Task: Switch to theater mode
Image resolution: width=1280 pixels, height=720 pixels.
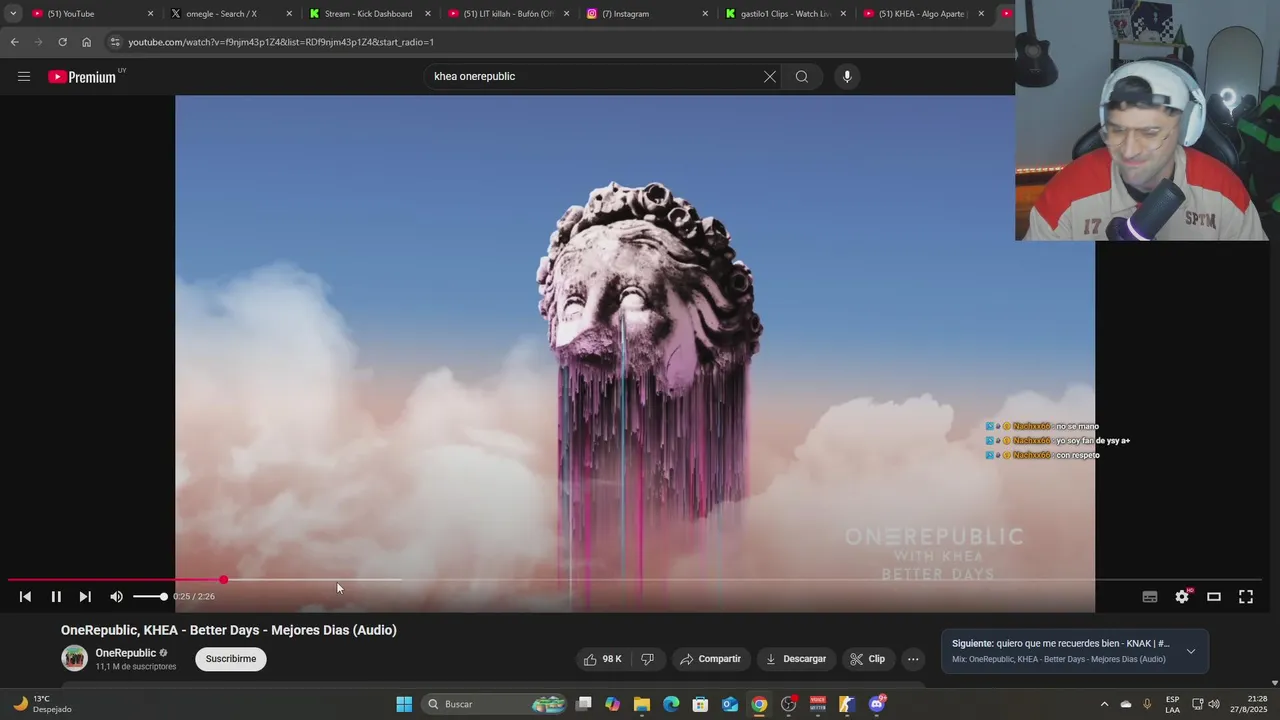Action: click(1214, 597)
